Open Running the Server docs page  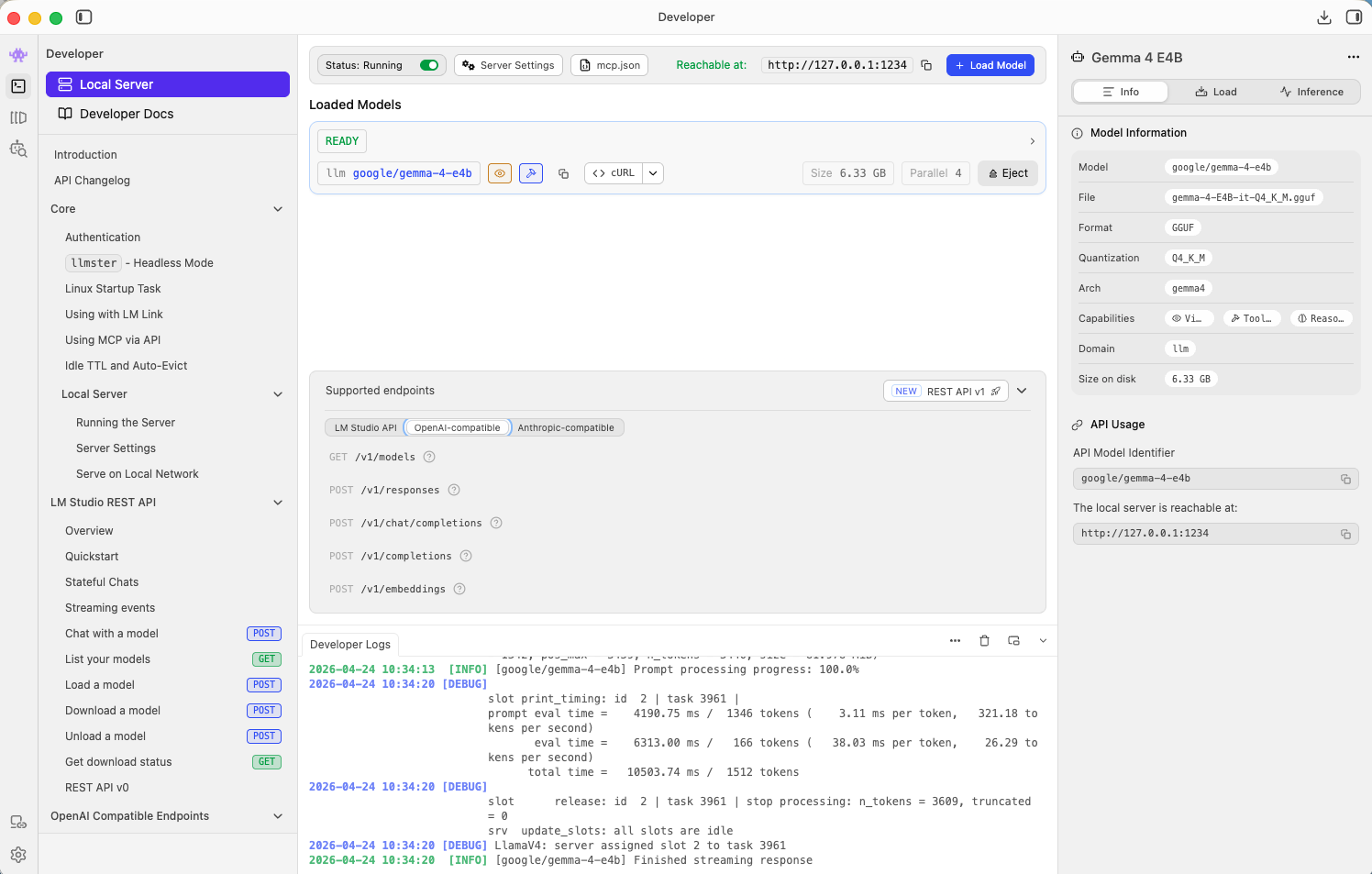click(126, 423)
